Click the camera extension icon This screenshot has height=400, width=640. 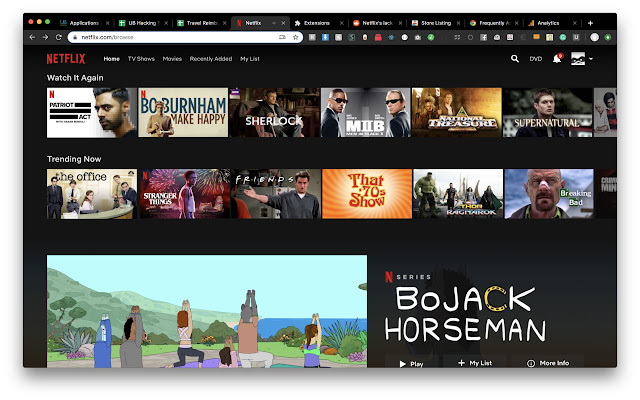(x=418, y=37)
